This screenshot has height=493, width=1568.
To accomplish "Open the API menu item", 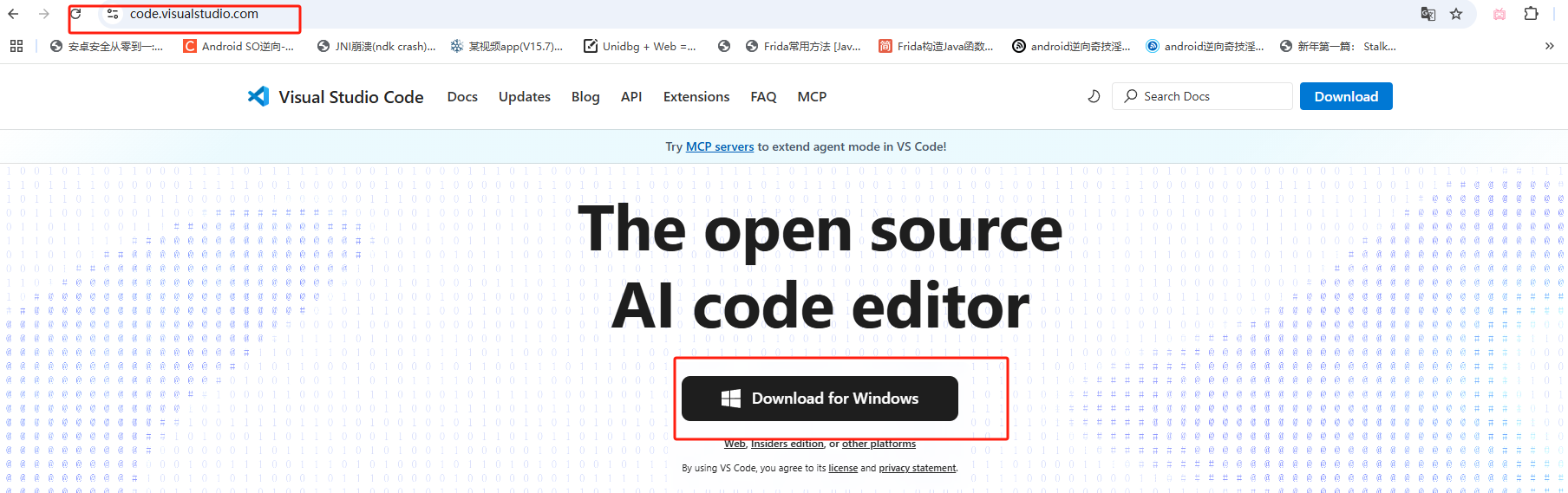I will (631, 97).
